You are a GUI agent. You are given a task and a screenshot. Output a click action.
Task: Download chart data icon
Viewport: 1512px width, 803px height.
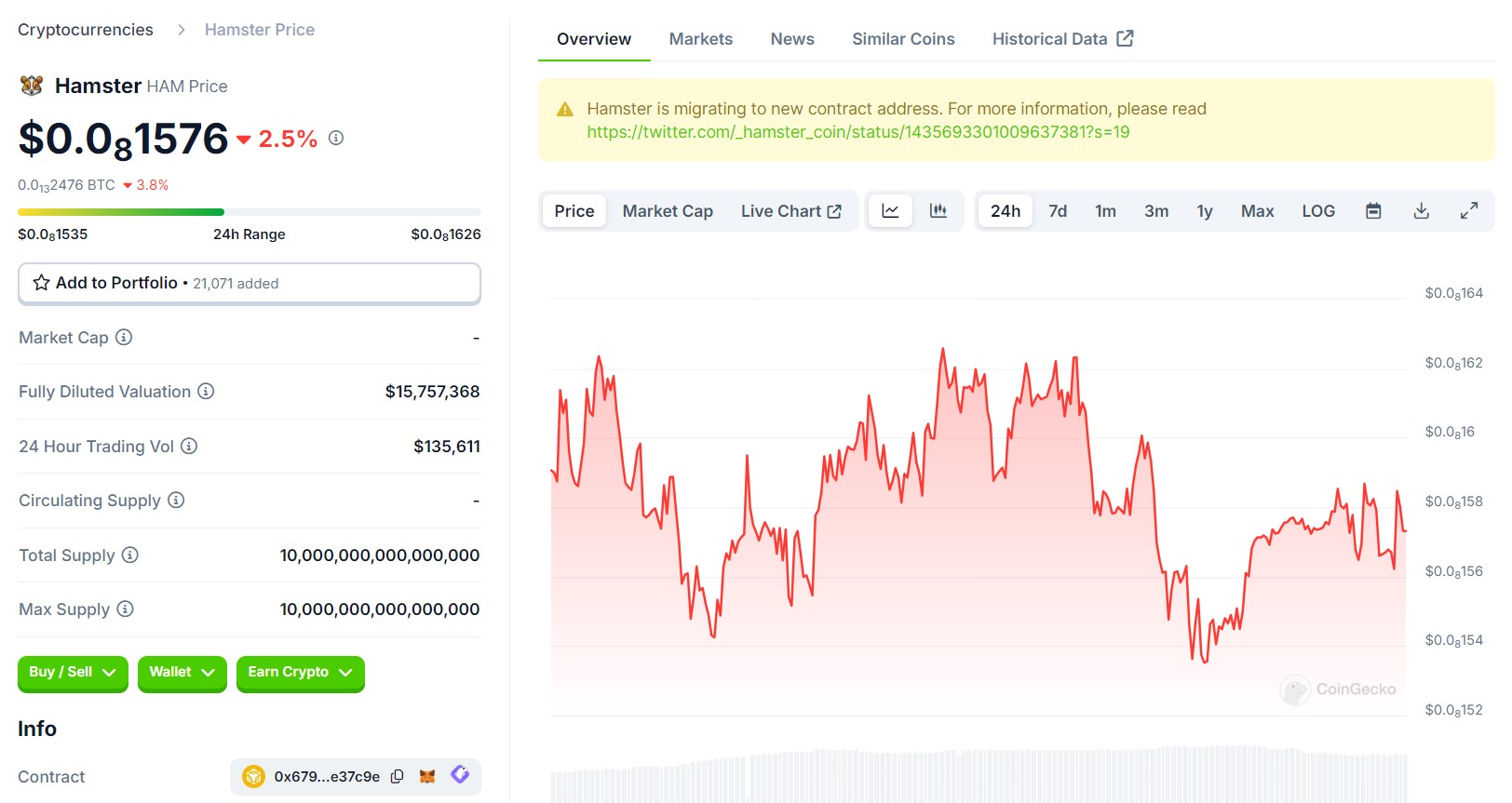(1421, 211)
